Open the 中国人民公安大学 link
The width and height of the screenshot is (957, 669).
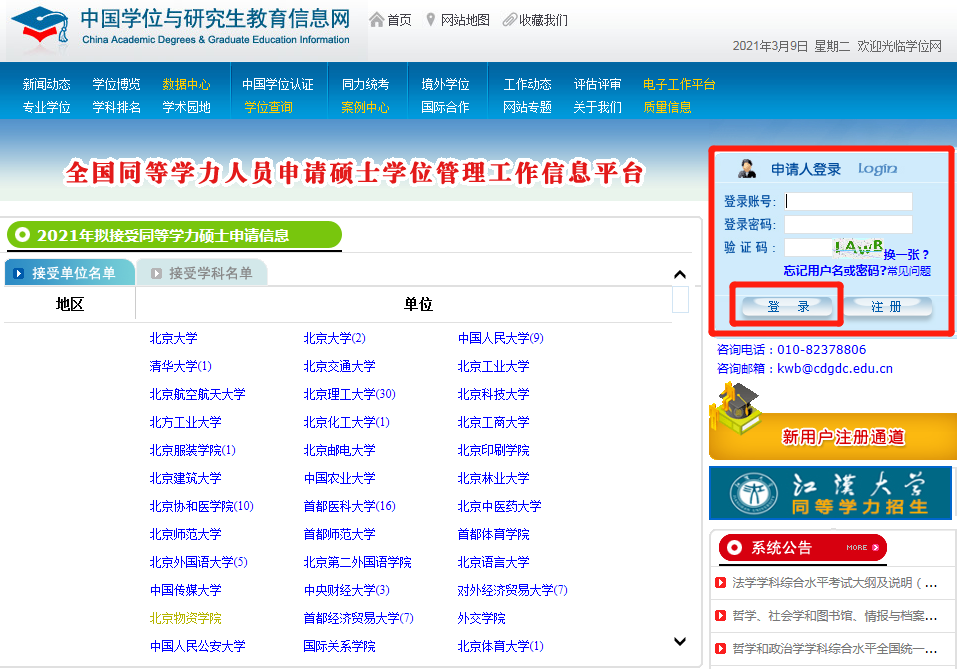[198, 646]
